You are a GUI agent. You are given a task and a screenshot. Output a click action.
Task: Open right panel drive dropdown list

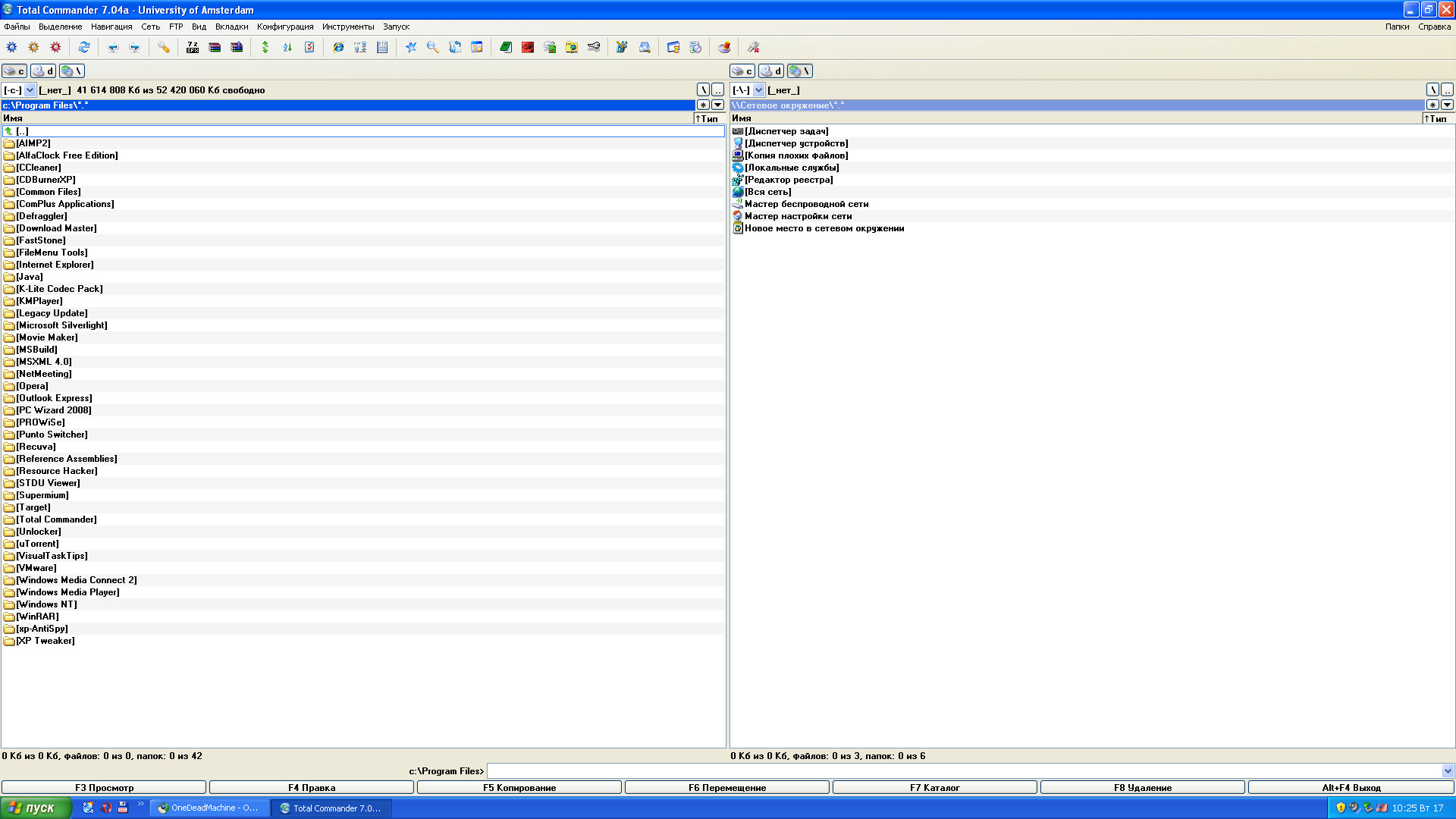(x=759, y=90)
